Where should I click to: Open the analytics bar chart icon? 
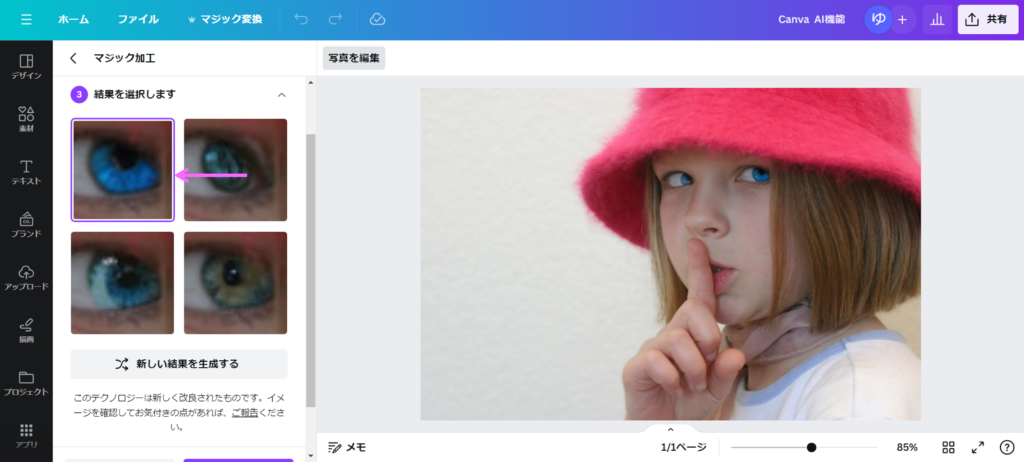[x=937, y=19]
